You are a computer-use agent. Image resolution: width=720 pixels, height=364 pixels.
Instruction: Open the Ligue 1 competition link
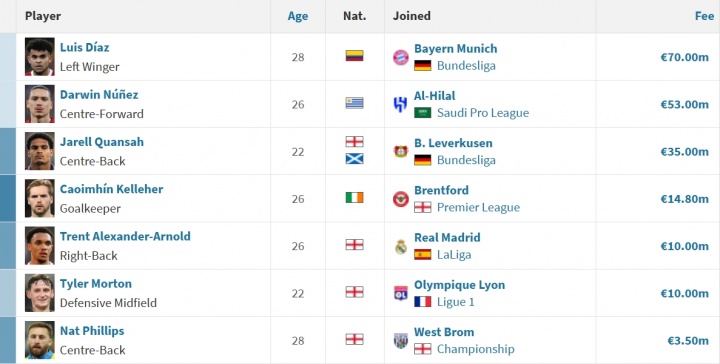456,302
